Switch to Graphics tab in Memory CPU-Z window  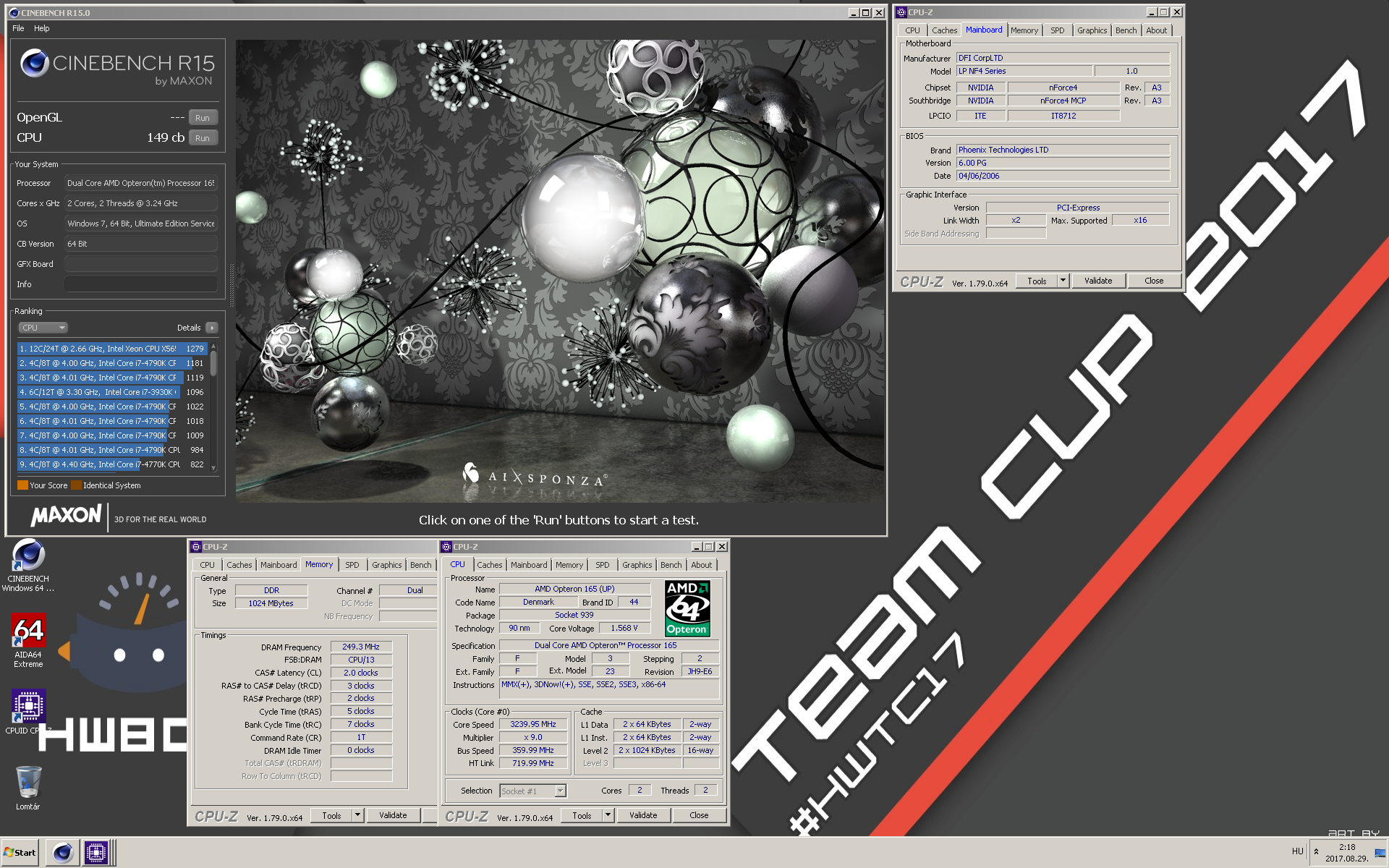tap(386, 565)
